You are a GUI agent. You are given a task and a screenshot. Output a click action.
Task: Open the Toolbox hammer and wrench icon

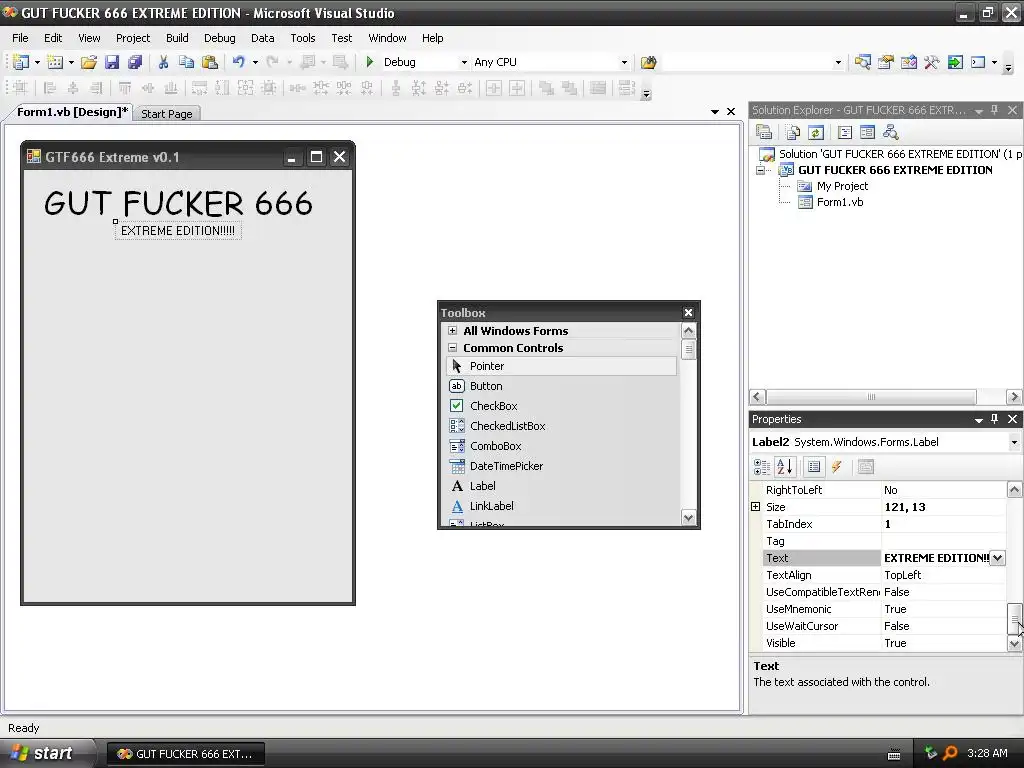pos(932,62)
